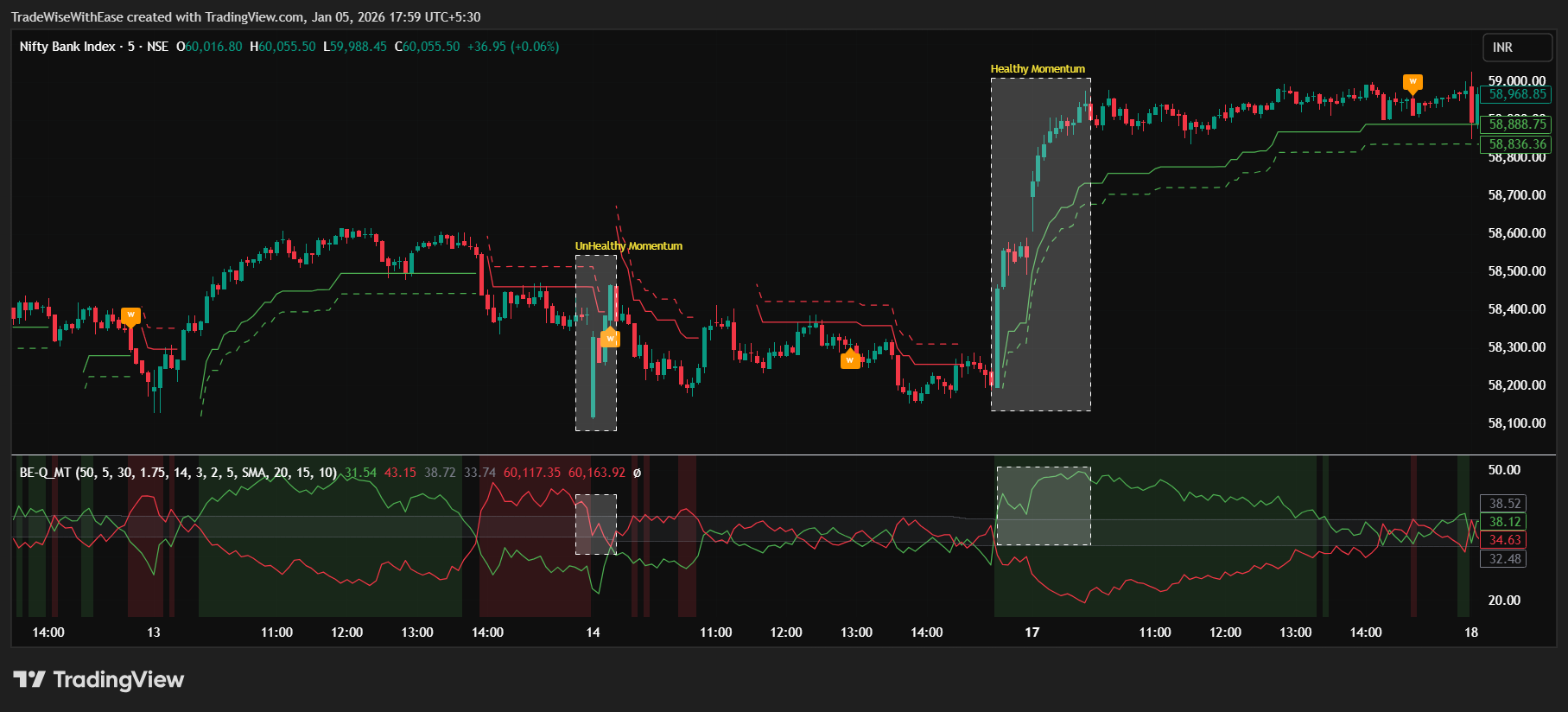Click the green 31.54 legend value
1568x712 pixels.
pos(361,473)
